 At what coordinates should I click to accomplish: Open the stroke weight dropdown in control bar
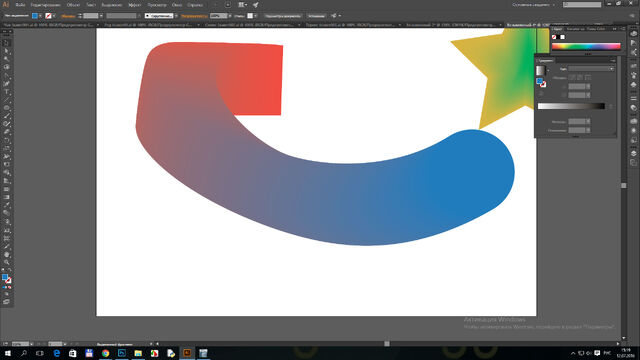tap(101, 16)
